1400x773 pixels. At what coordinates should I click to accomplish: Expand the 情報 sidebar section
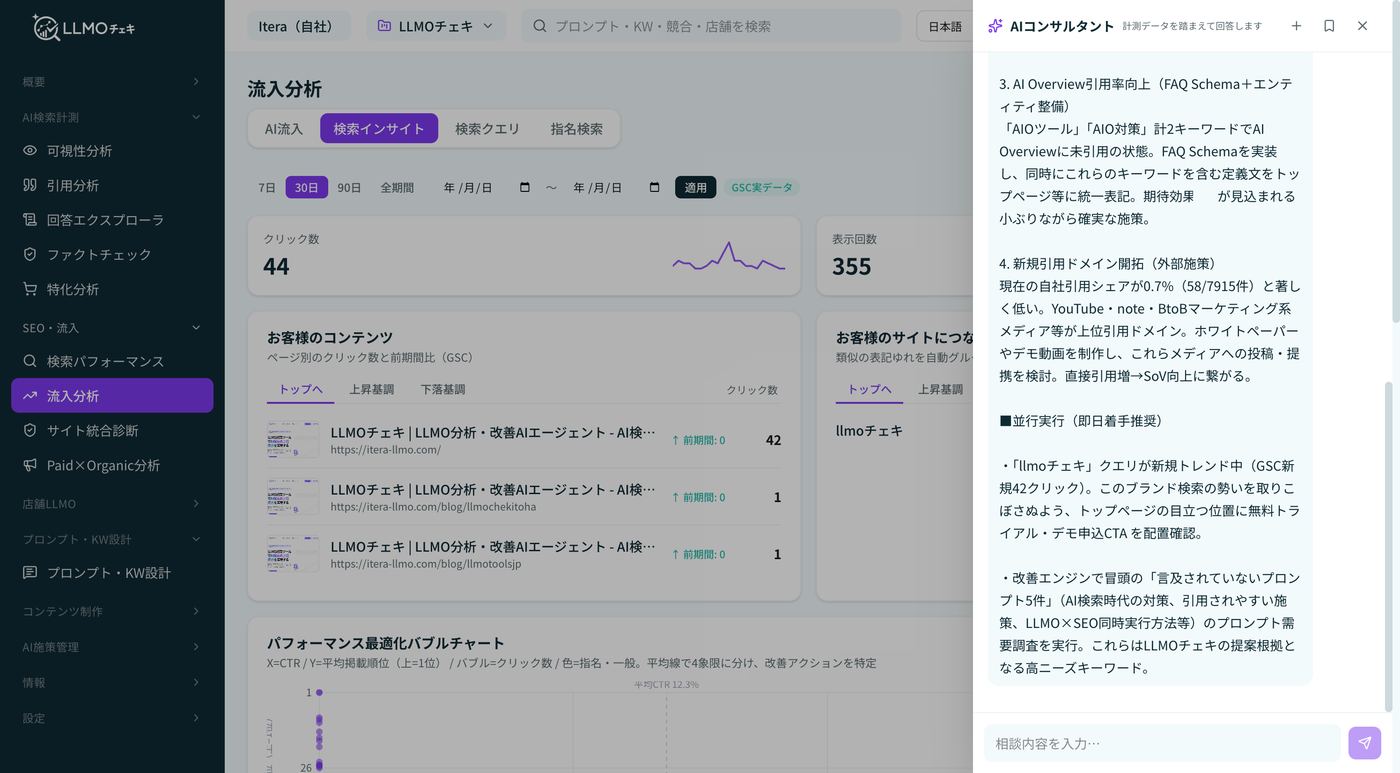112,682
